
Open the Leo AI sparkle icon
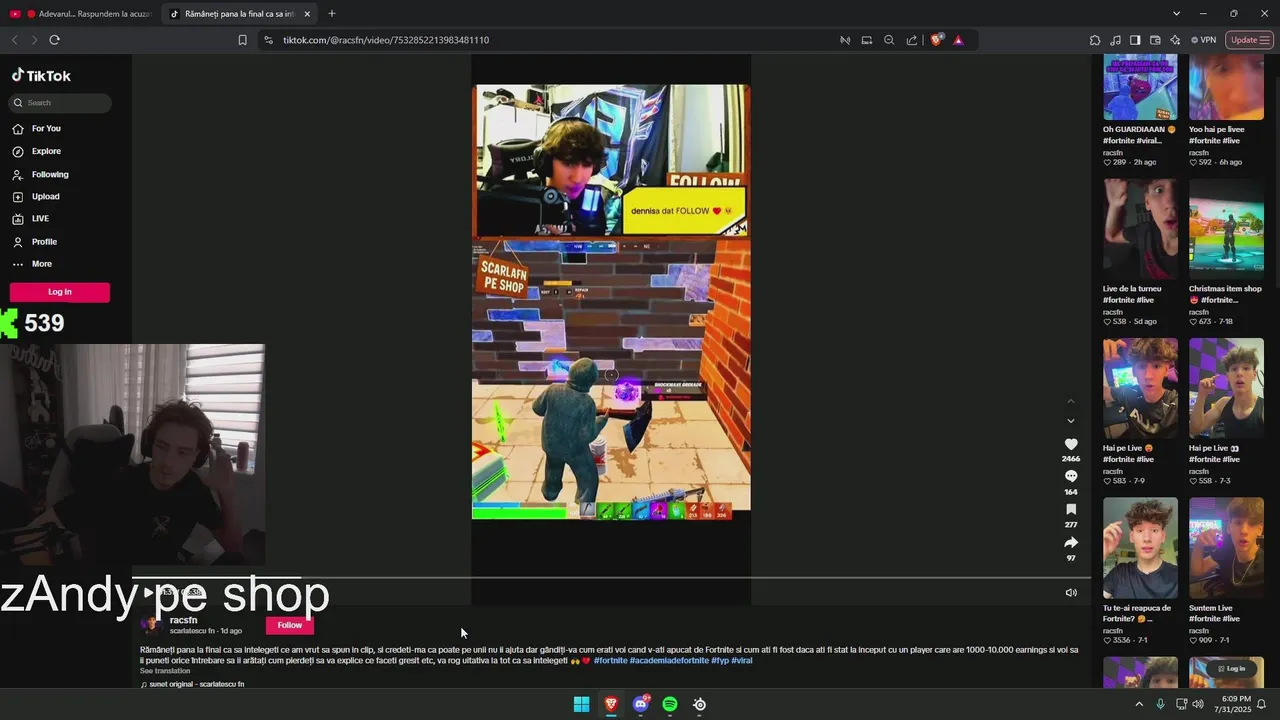[1175, 40]
